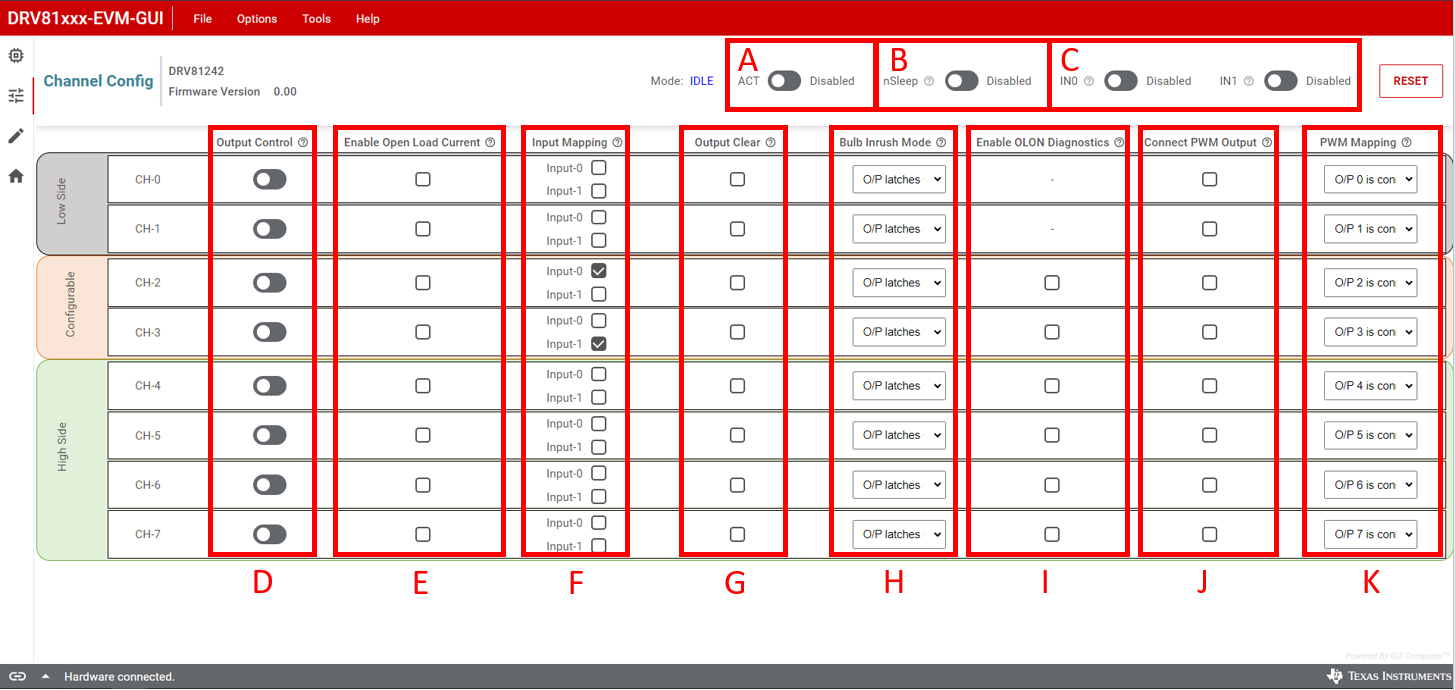Expand the status bar log panel chevron
The image size is (1455, 690).
[44, 677]
